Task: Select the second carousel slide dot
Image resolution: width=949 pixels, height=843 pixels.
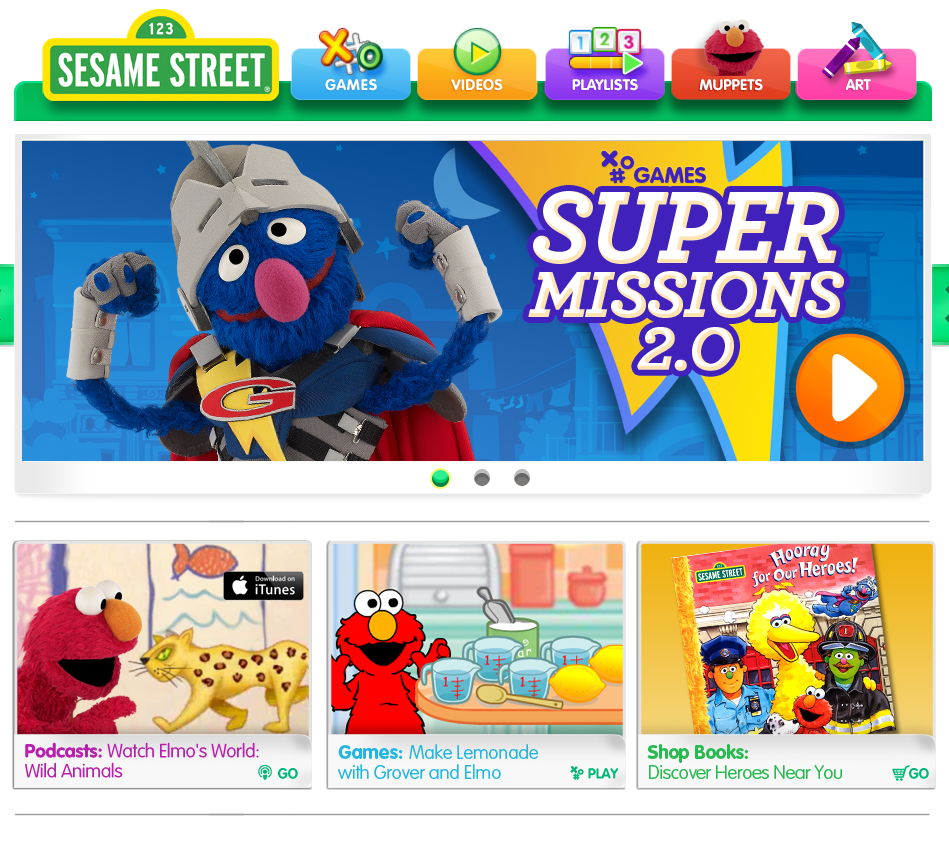Action: (x=482, y=478)
